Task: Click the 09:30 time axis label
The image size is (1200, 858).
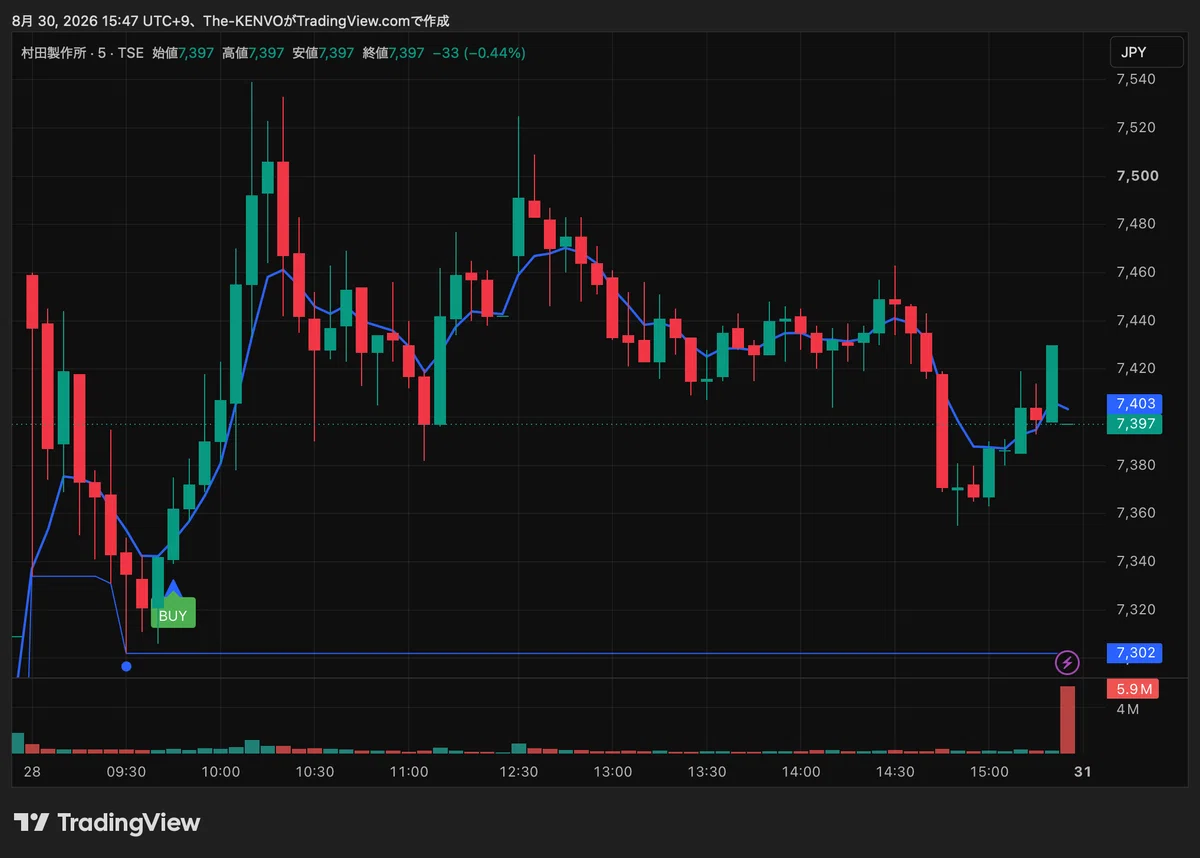Action: [126, 772]
